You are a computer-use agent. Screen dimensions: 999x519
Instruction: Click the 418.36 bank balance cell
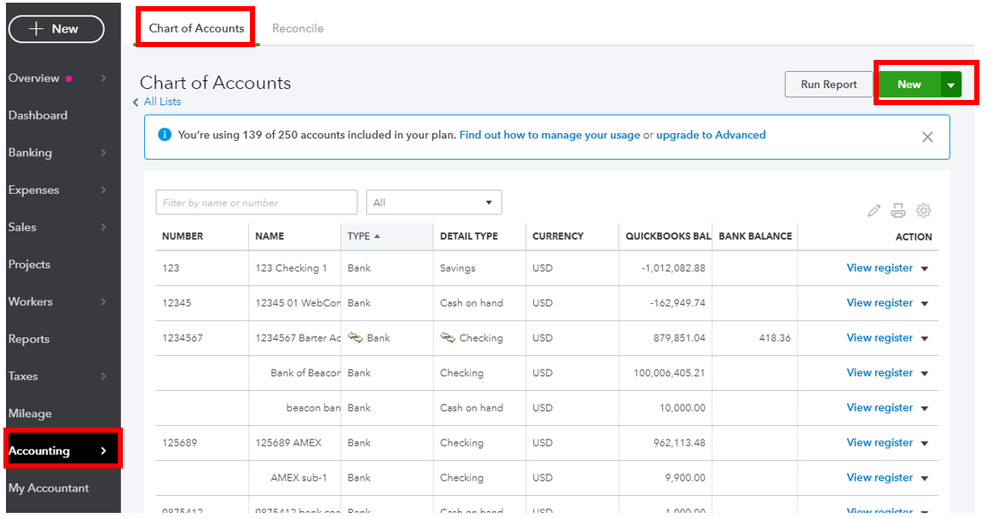[x=774, y=338]
